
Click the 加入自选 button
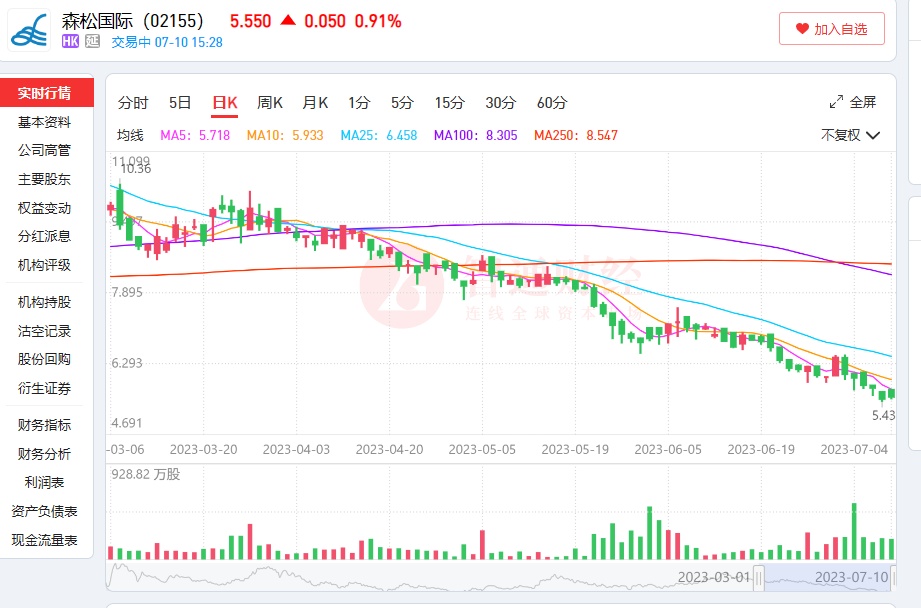pos(831,29)
